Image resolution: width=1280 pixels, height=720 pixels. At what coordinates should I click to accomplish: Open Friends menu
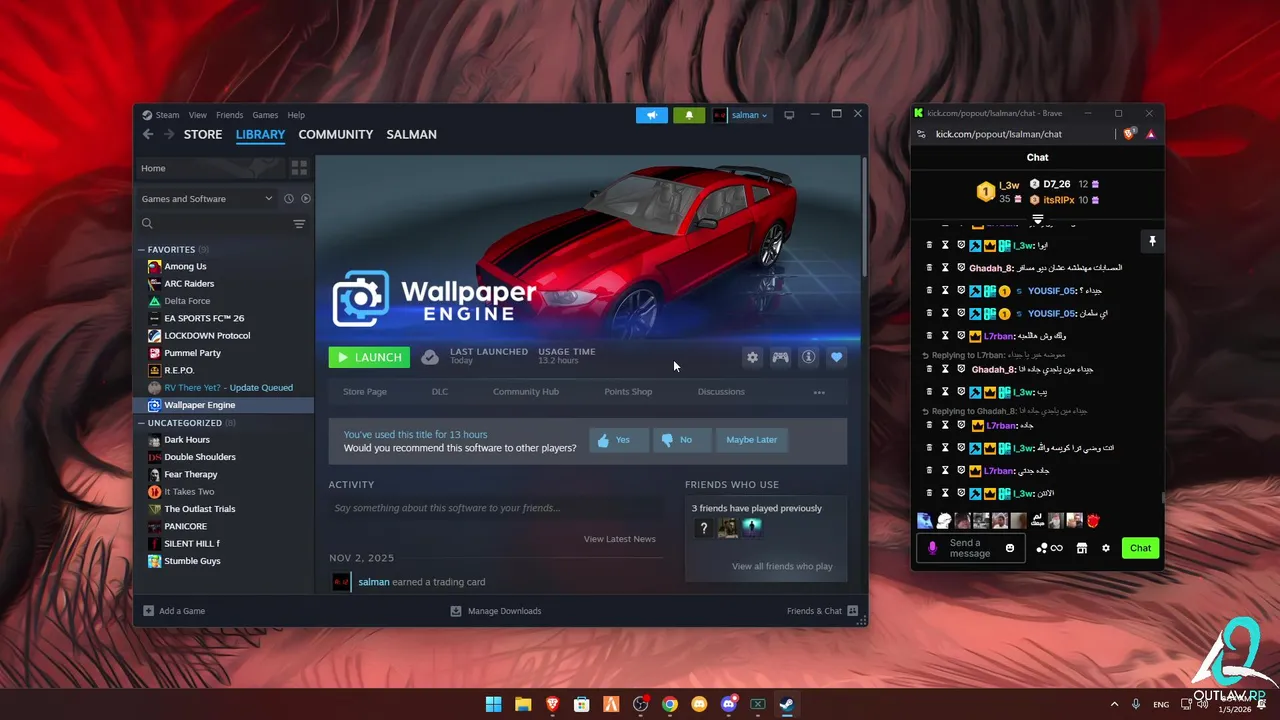coord(229,115)
